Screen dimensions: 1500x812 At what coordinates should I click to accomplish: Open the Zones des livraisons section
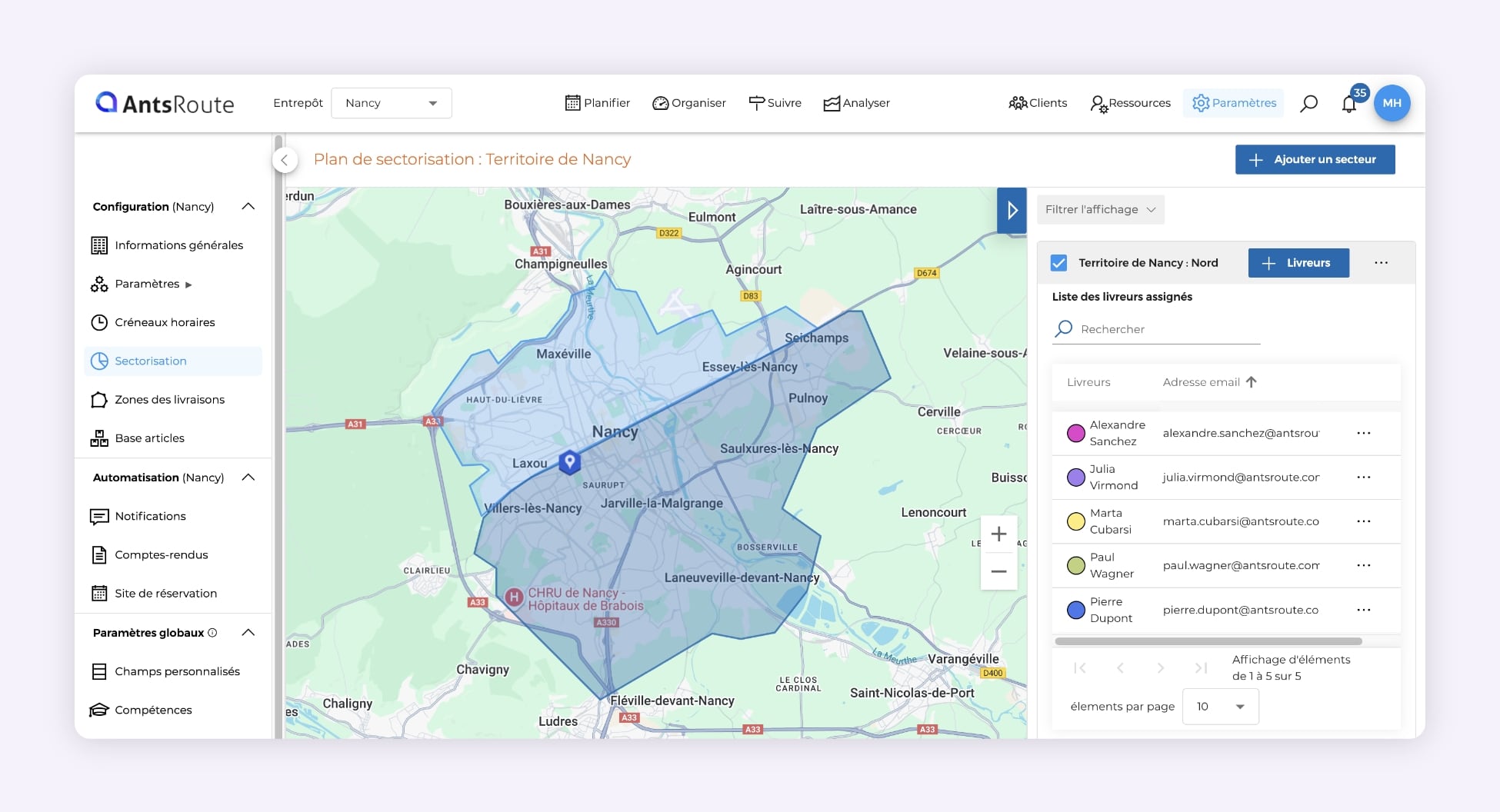(169, 399)
